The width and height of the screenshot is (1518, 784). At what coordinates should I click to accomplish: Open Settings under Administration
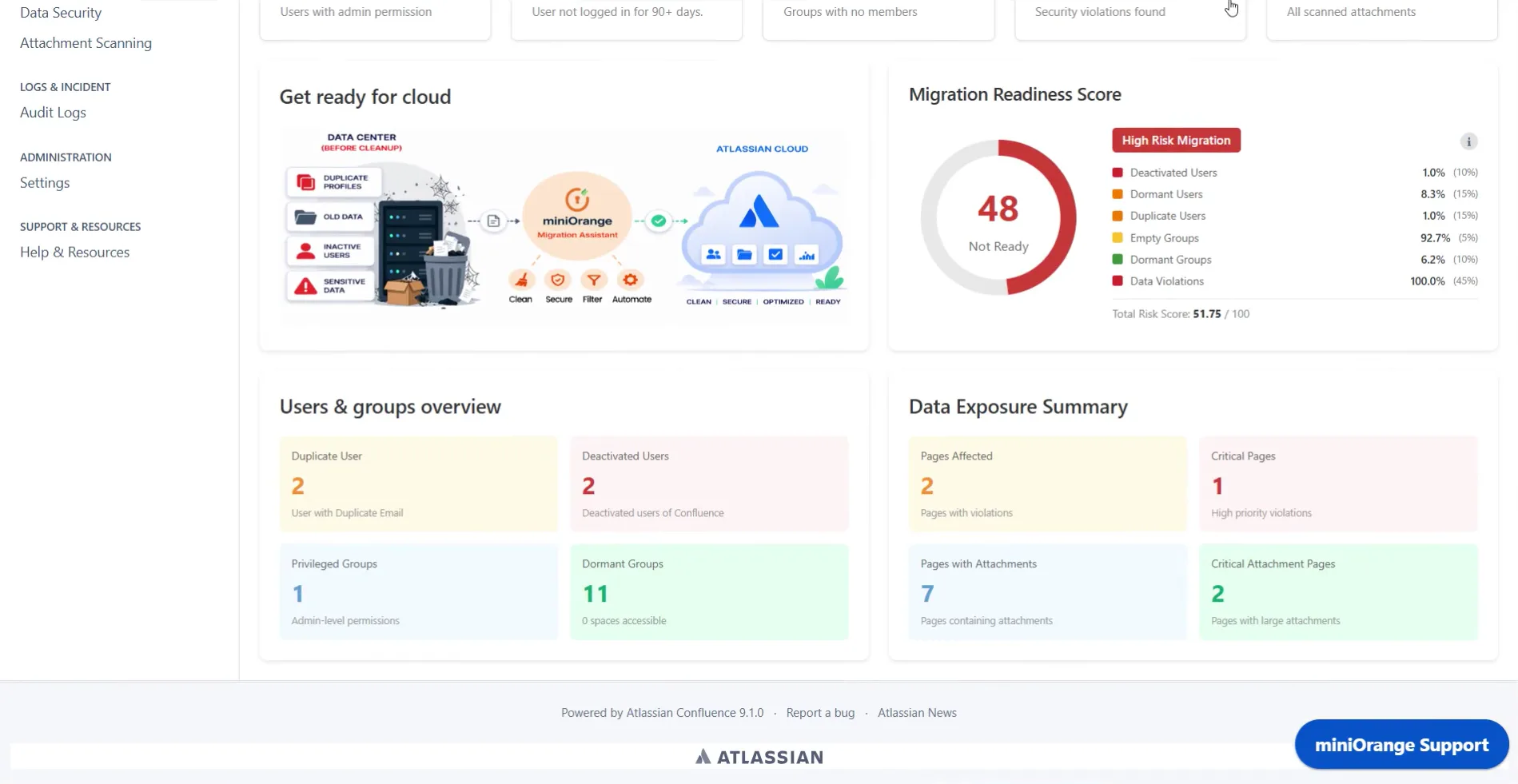click(45, 183)
